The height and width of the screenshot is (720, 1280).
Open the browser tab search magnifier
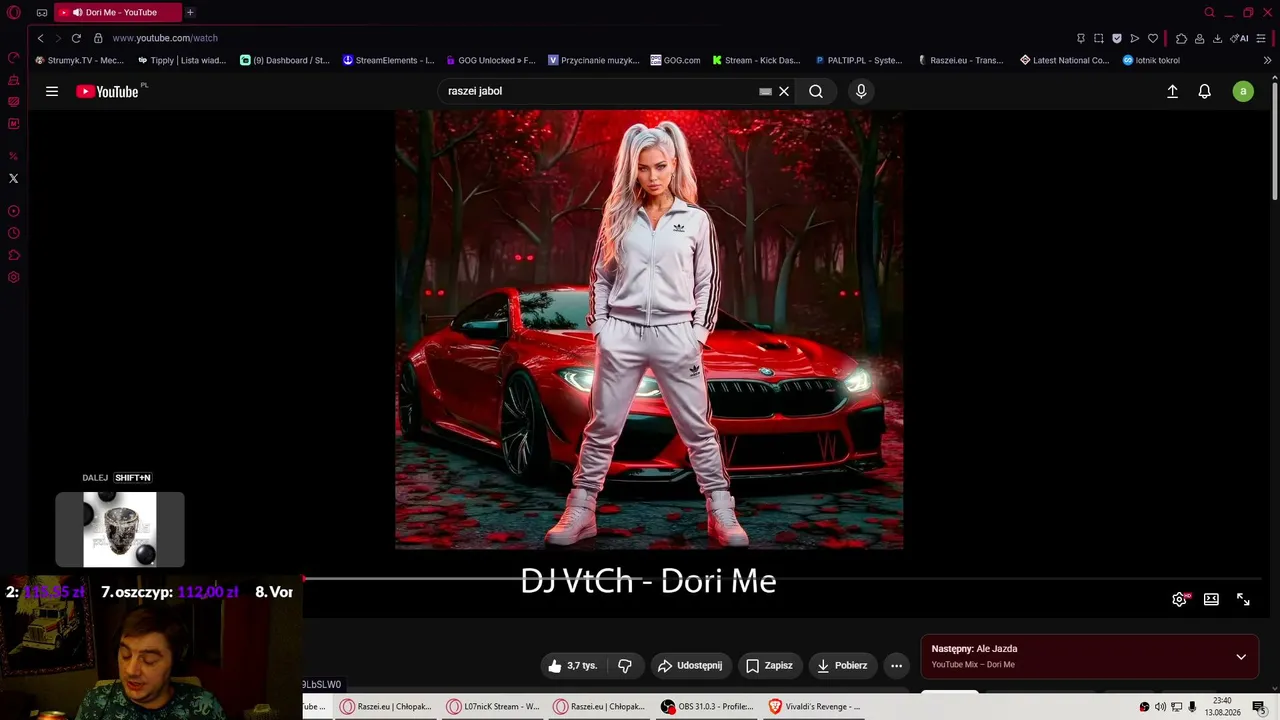point(1209,12)
